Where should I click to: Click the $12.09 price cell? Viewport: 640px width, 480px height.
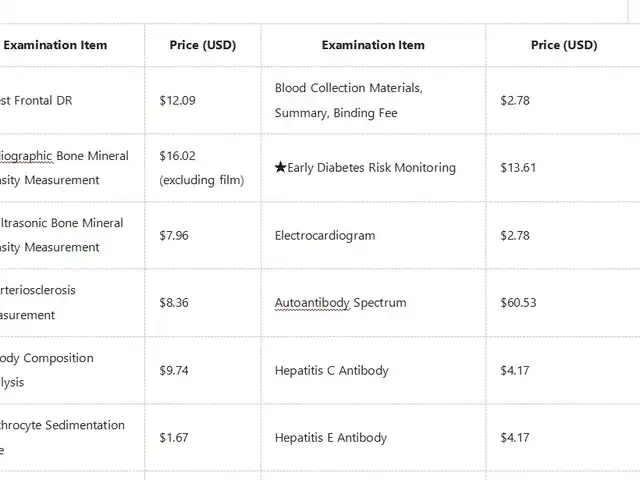177,101
